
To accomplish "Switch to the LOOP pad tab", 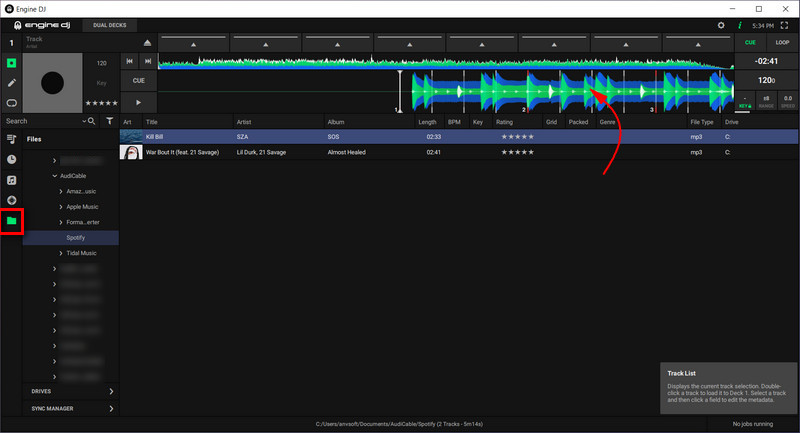I will click(x=782, y=43).
